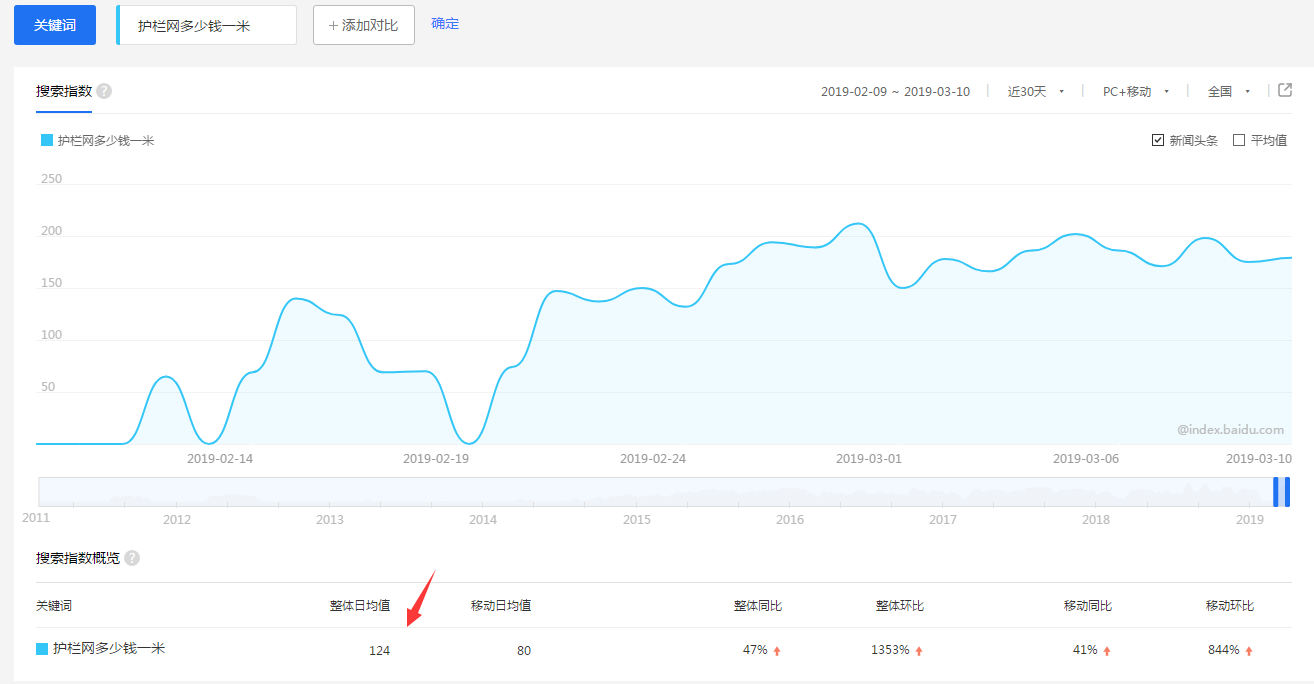Click the red up arrow beside 47%

(777, 651)
